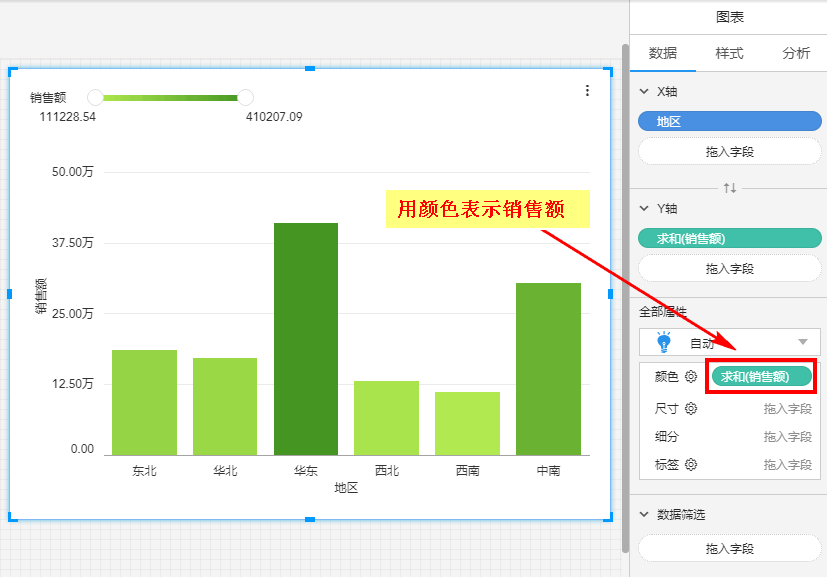Collapse the Y轴 section

coord(643,208)
